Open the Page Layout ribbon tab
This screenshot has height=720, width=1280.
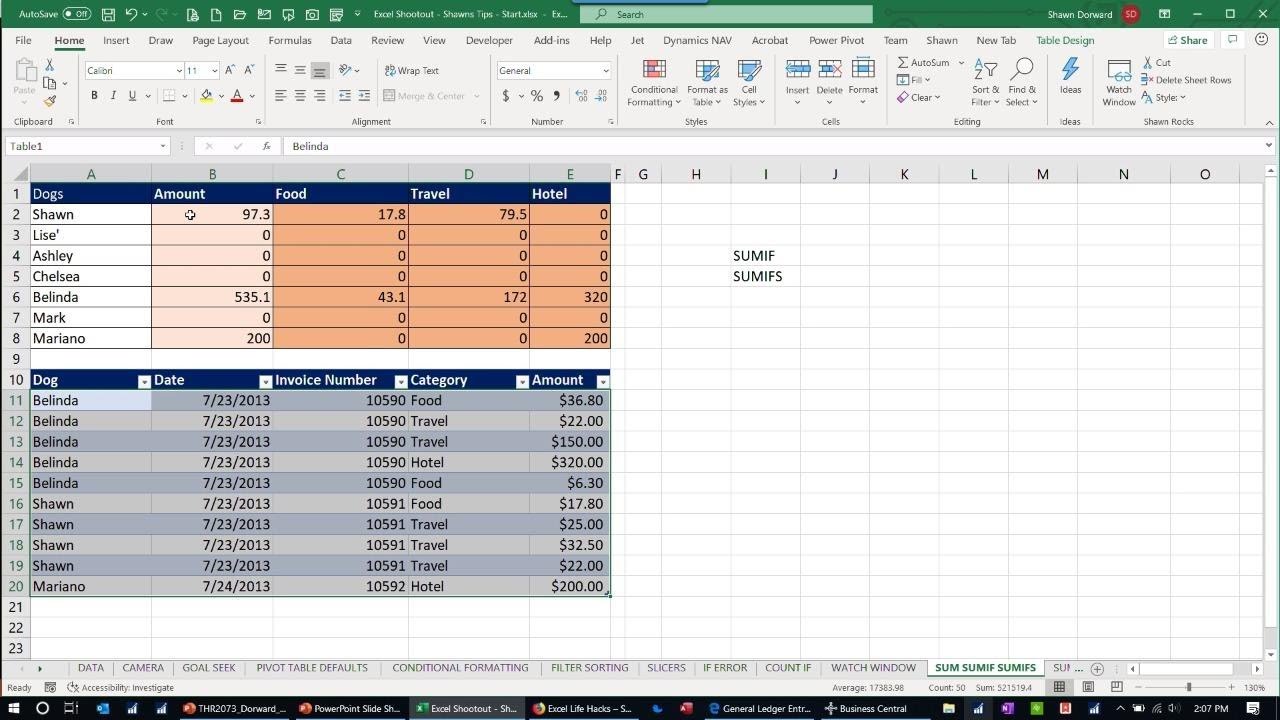coord(220,40)
